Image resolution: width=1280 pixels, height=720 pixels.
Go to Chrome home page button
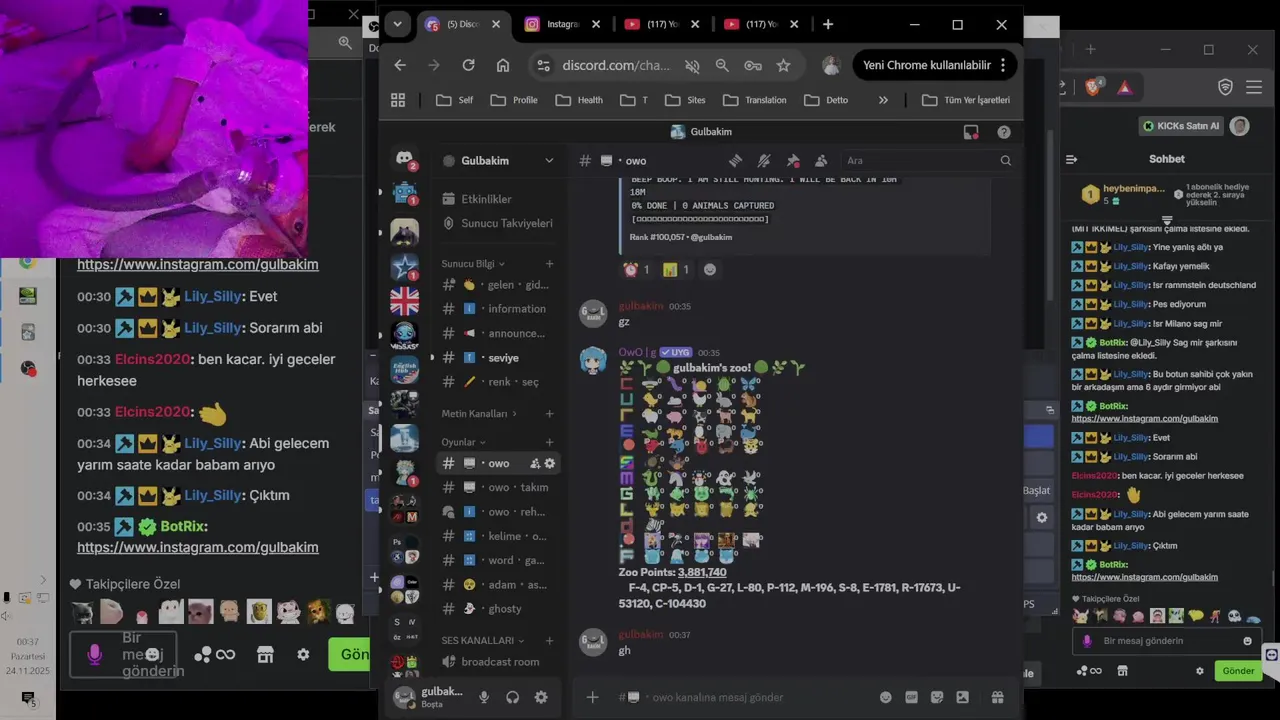point(503,65)
